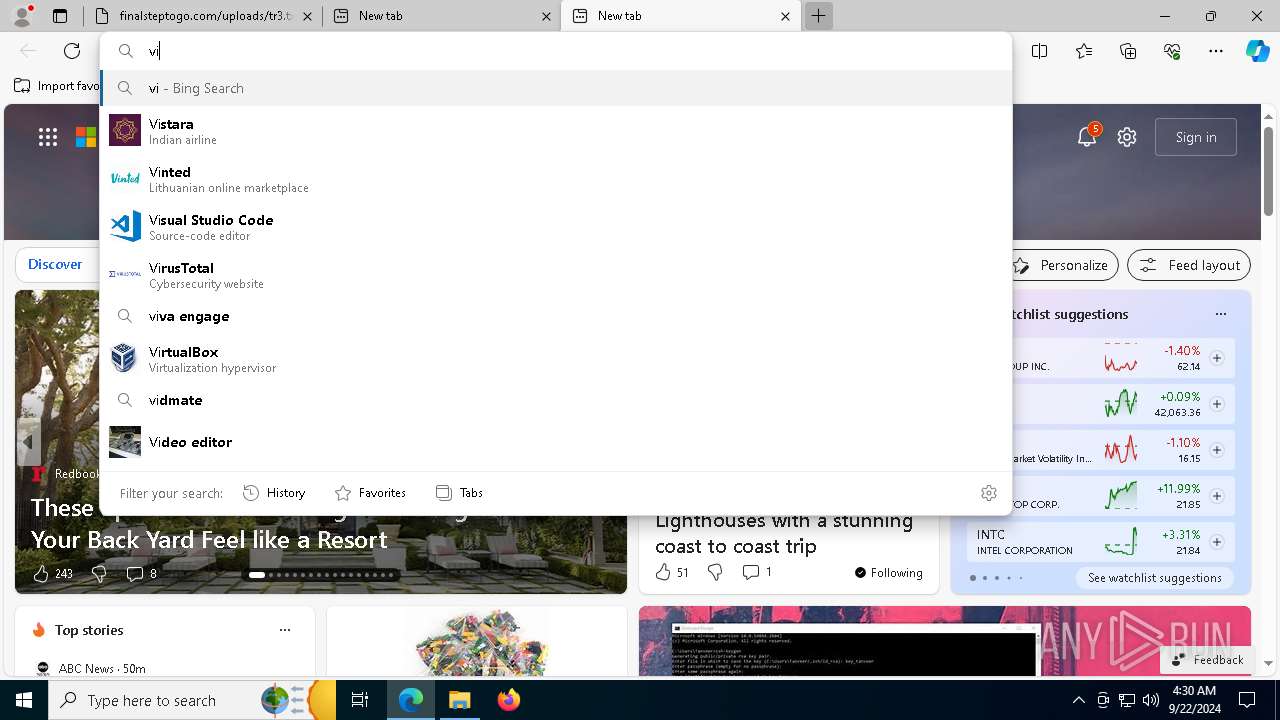Image resolution: width=1280 pixels, height=720 pixels.
Task: Open Task View on taskbar
Action: click(x=360, y=700)
